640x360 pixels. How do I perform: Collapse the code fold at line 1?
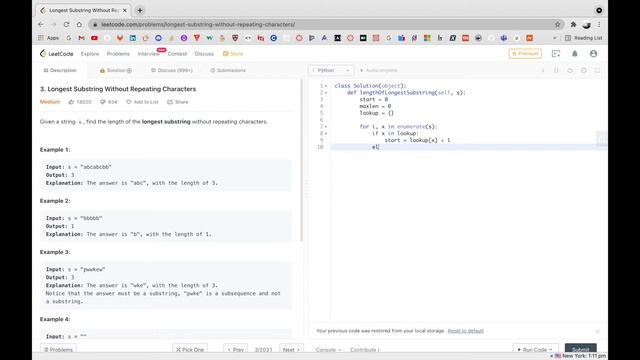[x=326, y=86]
